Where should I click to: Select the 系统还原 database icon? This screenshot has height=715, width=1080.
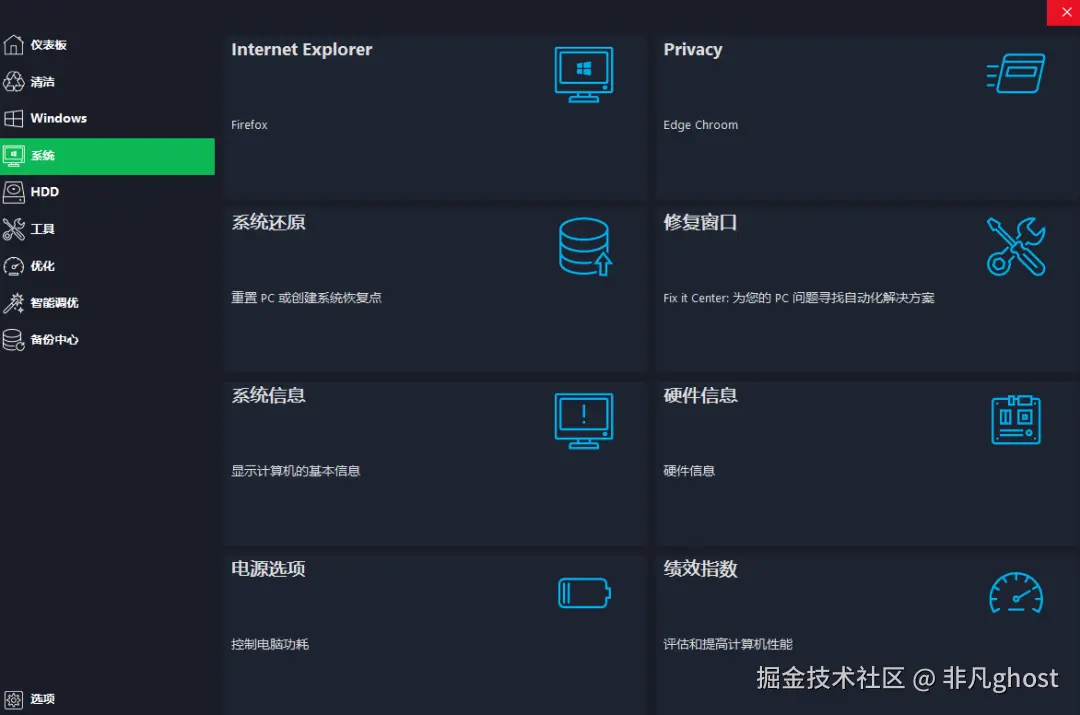583,246
